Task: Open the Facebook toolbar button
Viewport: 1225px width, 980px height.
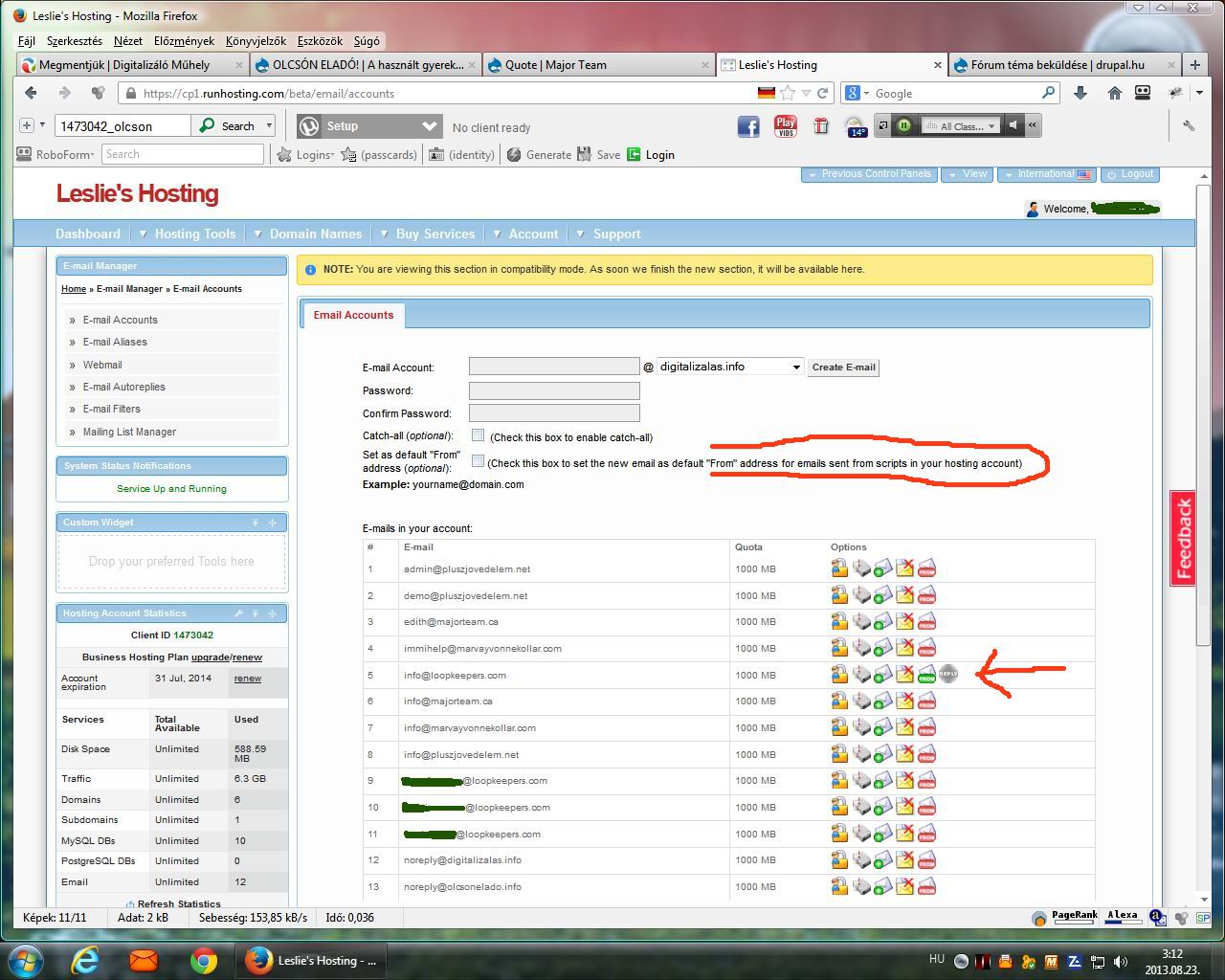Action: click(748, 126)
